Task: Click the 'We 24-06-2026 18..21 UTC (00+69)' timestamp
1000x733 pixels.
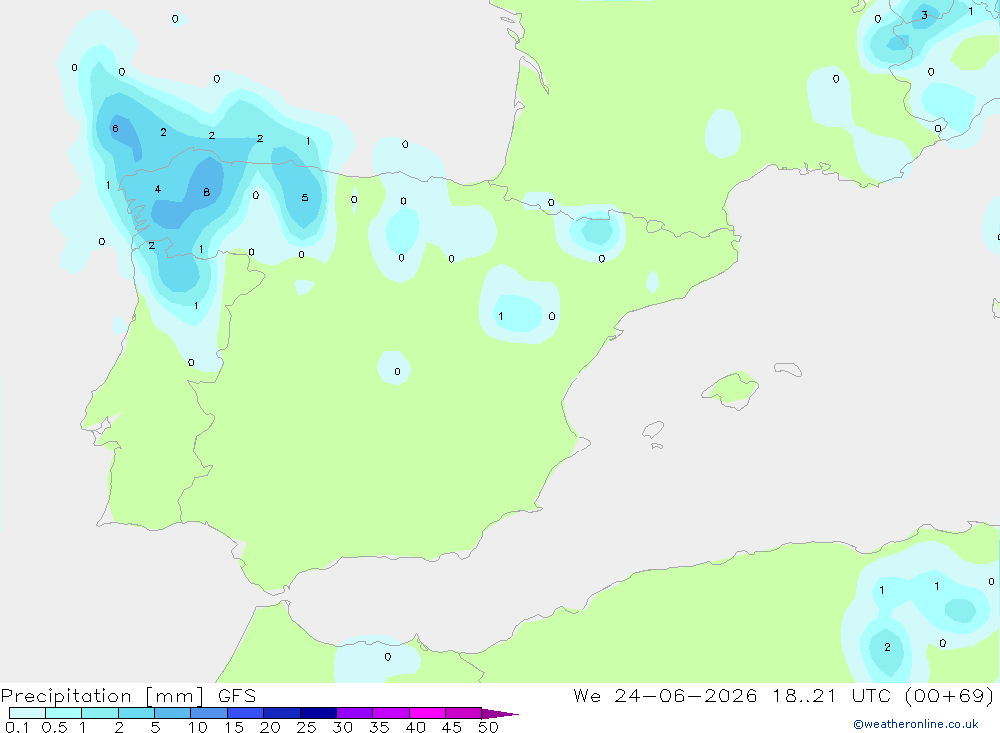Action: pos(784,695)
